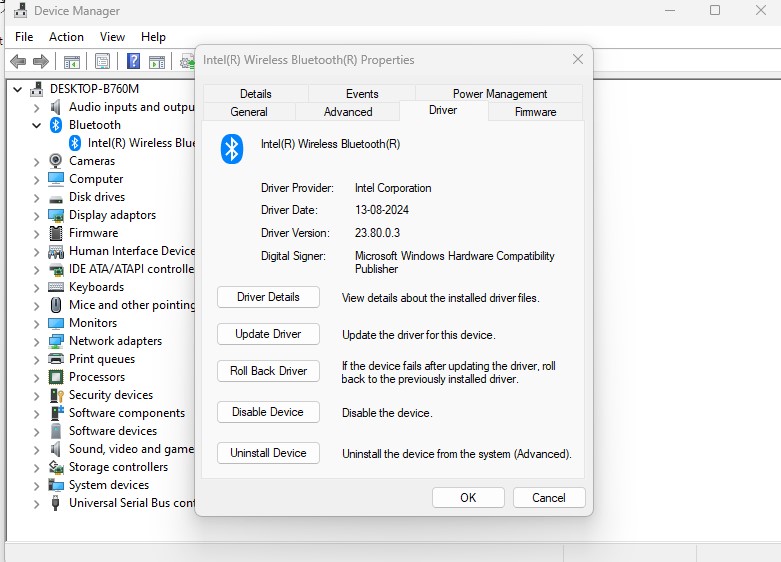Screen dimensions: 781x562
Task: Click the Disable Device button
Action: click(268, 412)
